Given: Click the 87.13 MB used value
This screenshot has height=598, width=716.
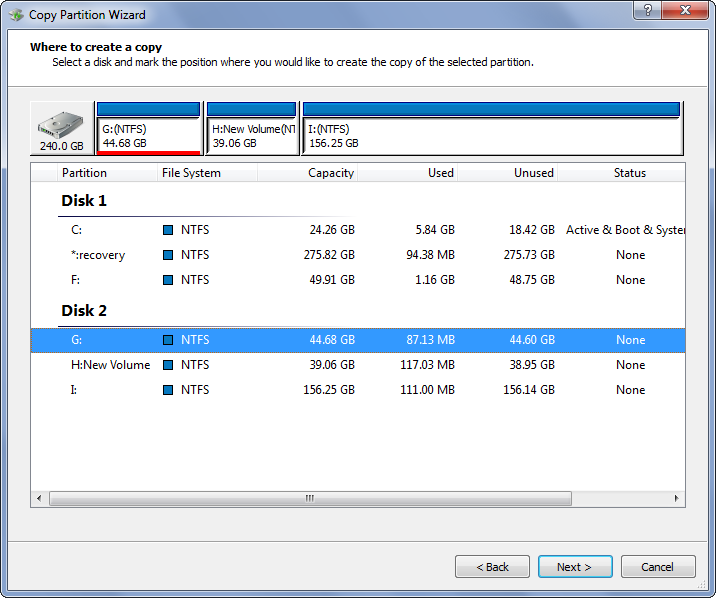Looking at the screenshot, I should click(431, 340).
